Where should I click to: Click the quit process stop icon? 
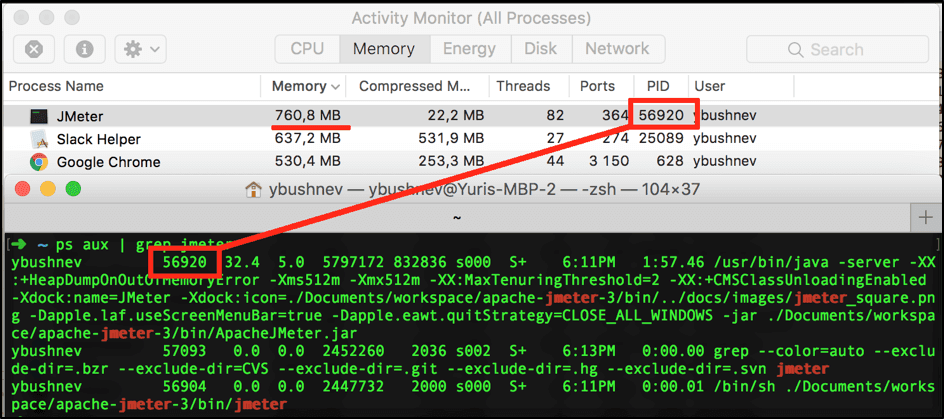pyautogui.click(x=33, y=49)
